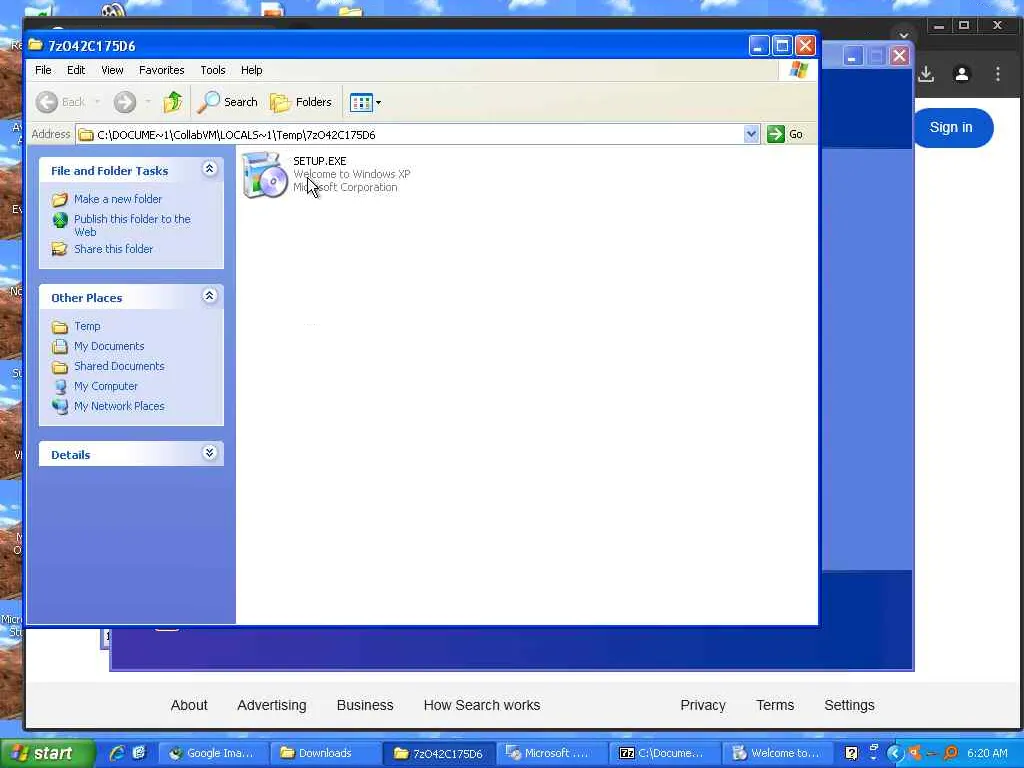Click the browser tab search chevron
This screenshot has height=768, width=1024.
tap(904, 35)
